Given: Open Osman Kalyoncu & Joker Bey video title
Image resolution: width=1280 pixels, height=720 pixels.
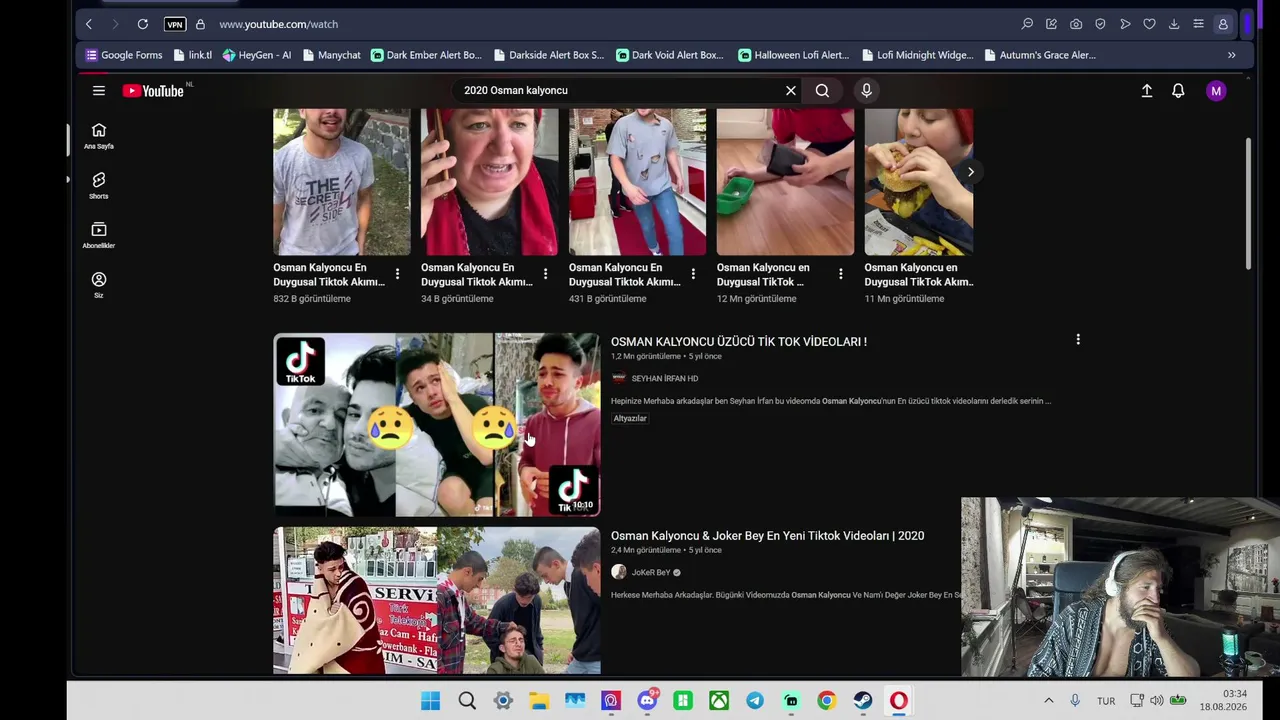Looking at the screenshot, I should (x=768, y=536).
